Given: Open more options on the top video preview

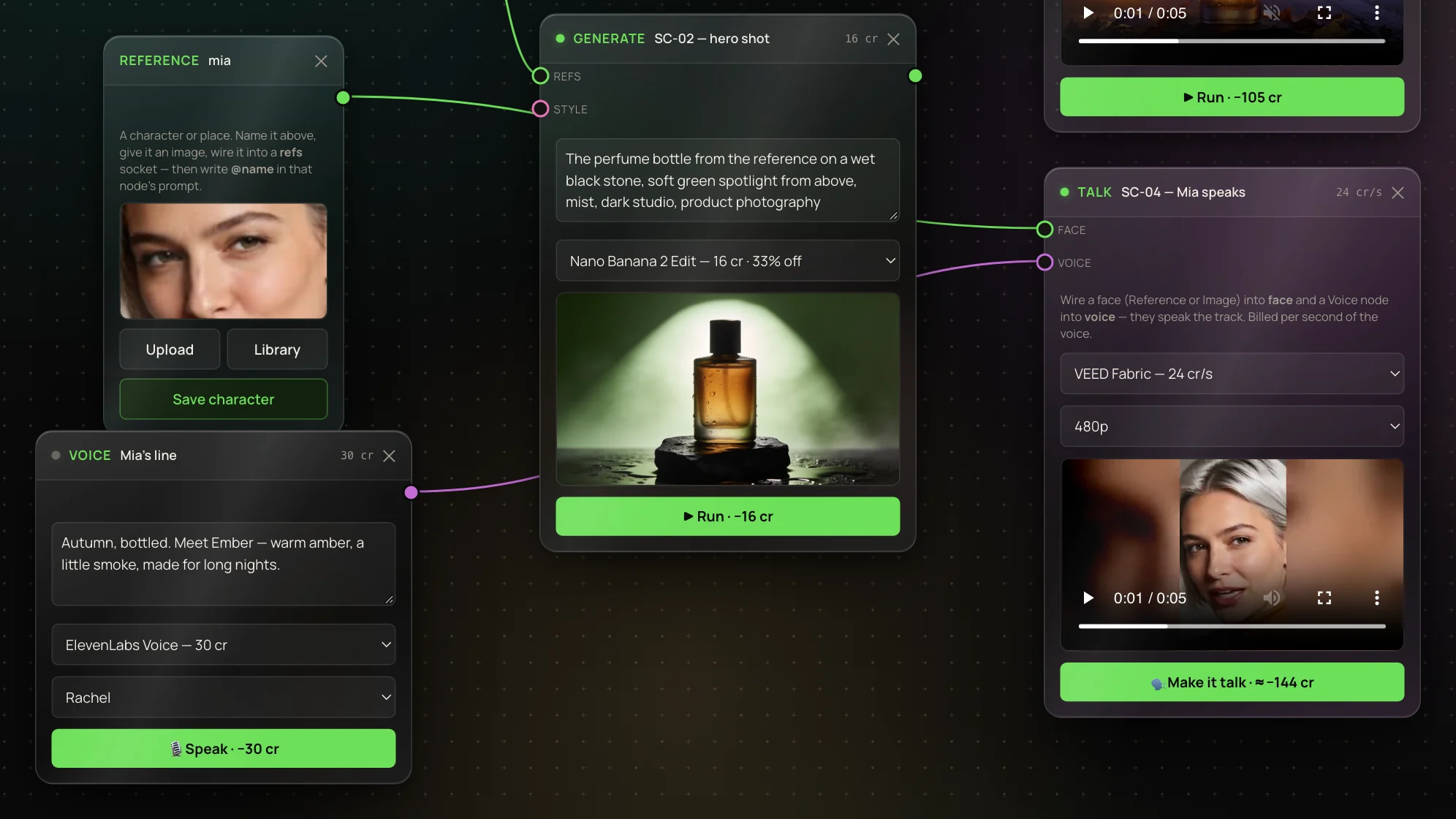Looking at the screenshot, I should (1377, 13).
